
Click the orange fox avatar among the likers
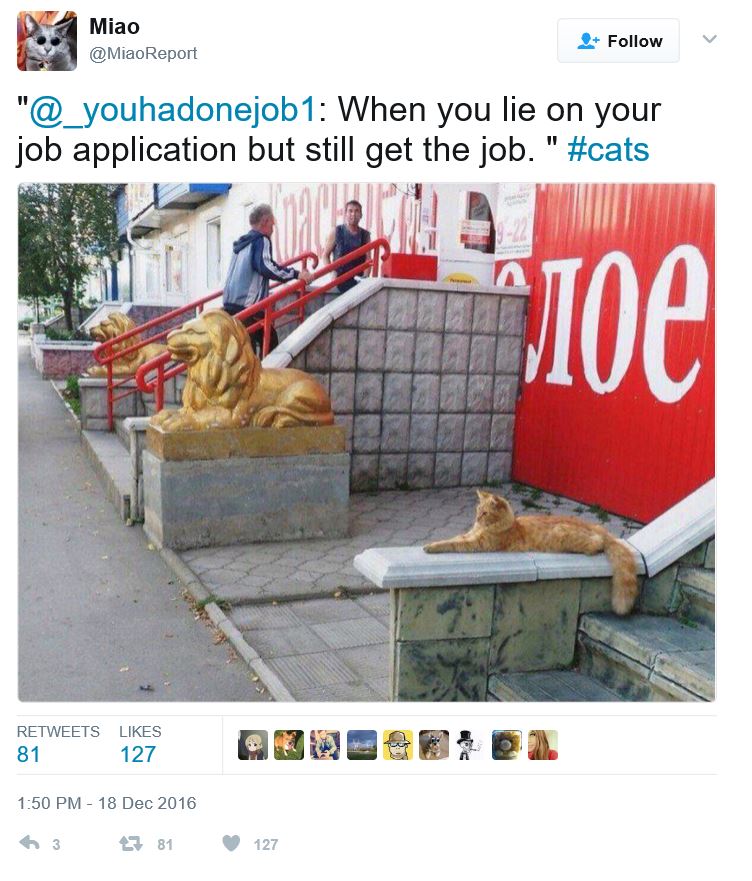(x=289, y=745)
